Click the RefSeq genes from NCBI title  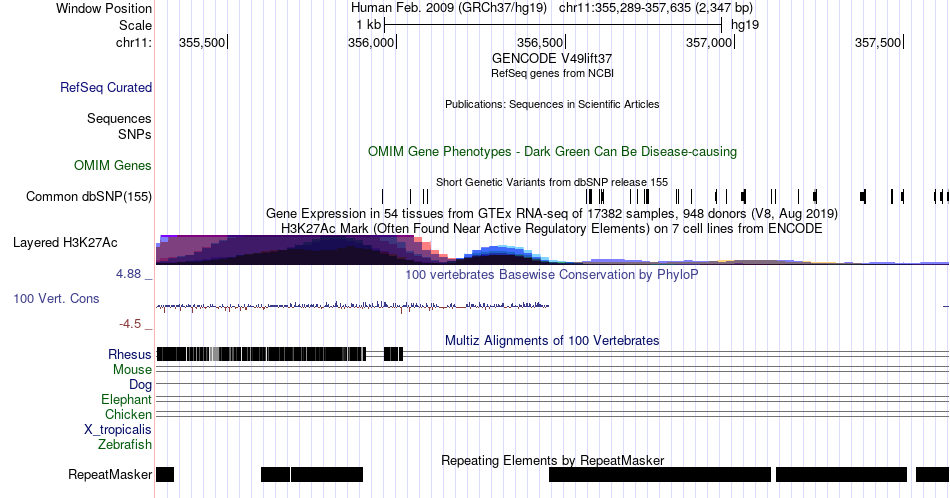[x=552, y=73]
